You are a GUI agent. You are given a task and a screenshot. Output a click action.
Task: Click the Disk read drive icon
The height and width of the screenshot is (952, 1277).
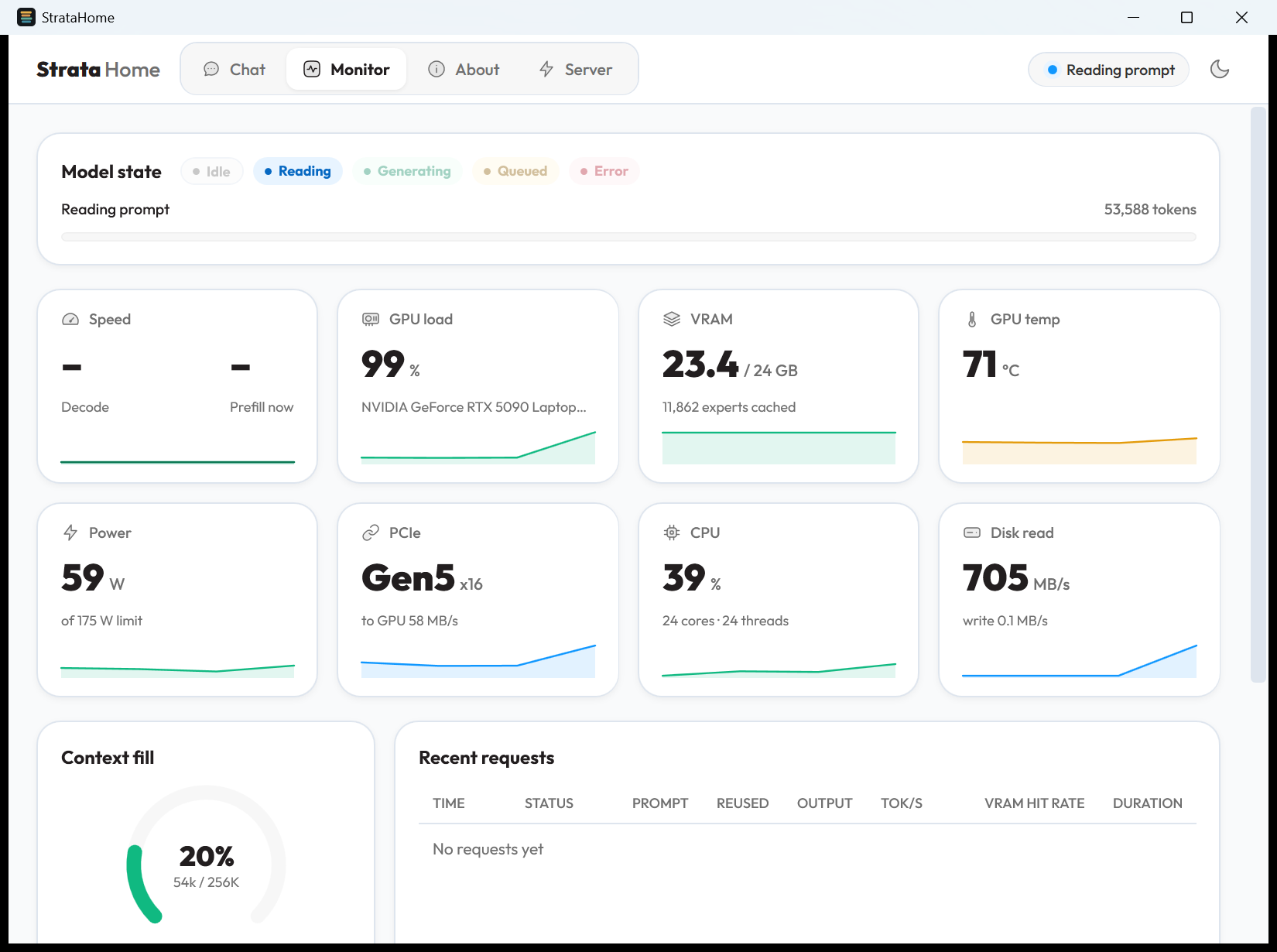click(x=972, y=533)
